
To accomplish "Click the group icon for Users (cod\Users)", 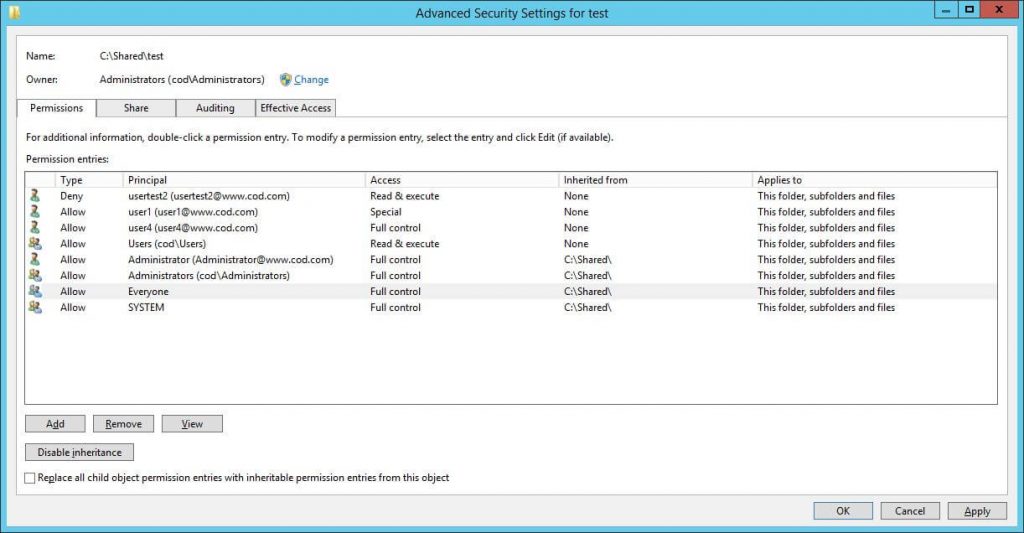I will 35,244.
